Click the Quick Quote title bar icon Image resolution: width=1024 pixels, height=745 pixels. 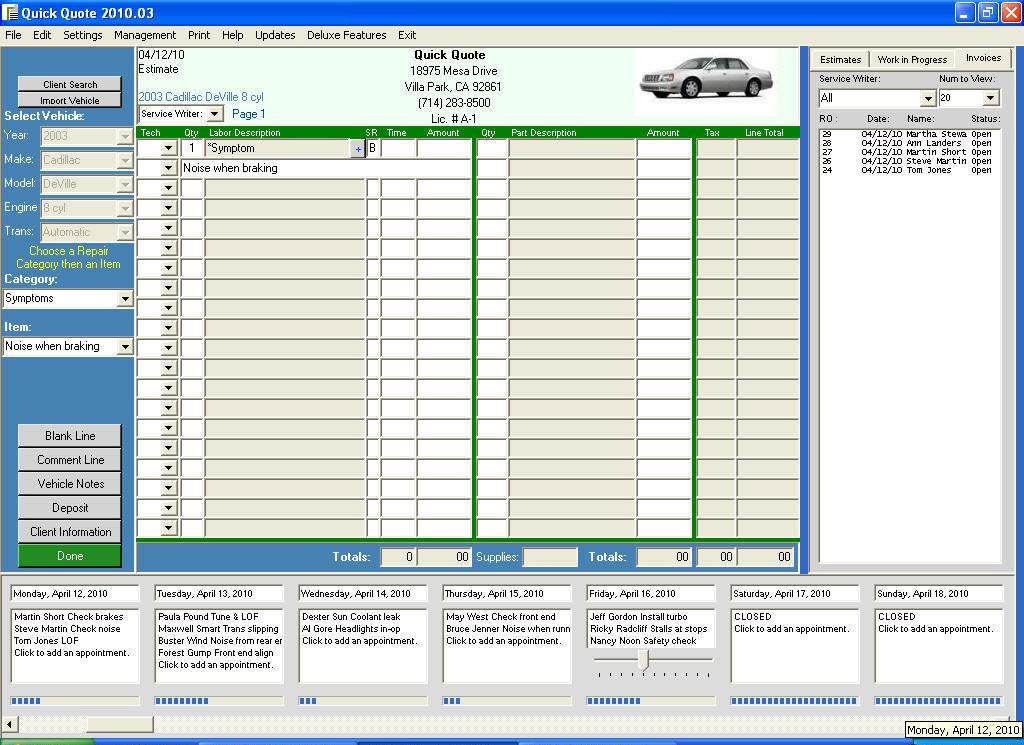tap(10, 13)
